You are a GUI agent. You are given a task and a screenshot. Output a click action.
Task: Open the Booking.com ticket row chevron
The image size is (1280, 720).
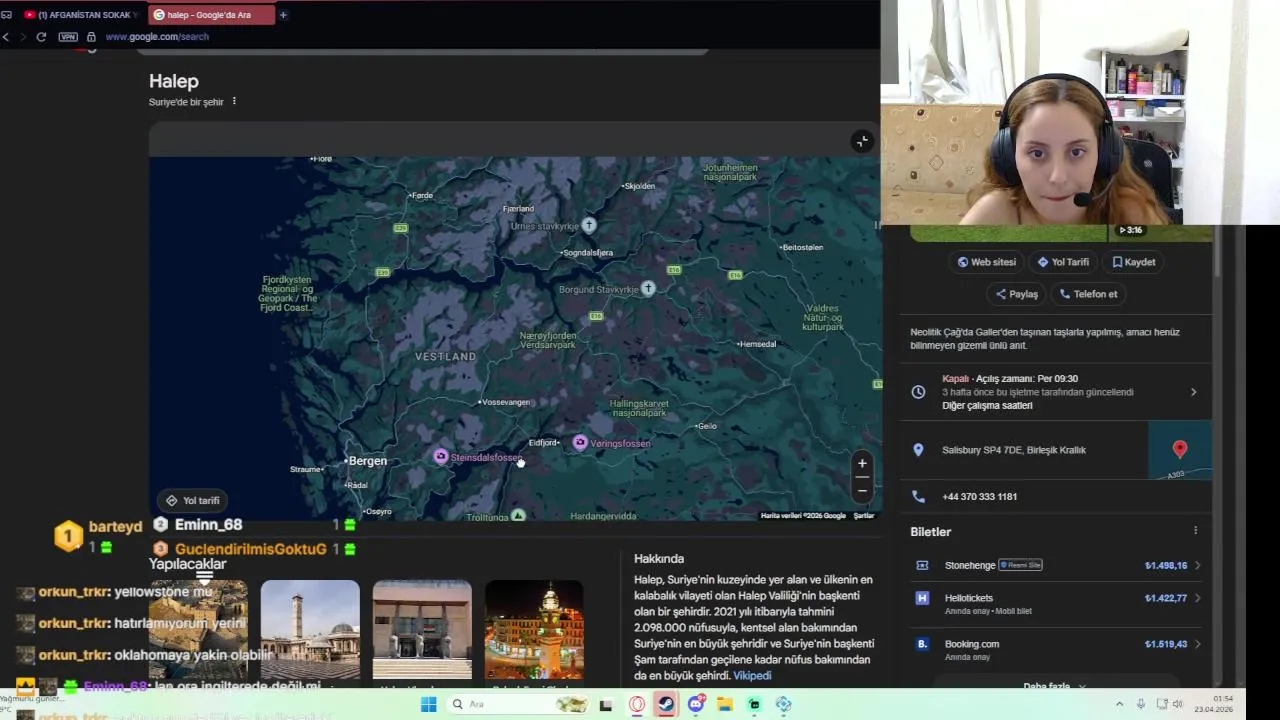coord(1197,644)
